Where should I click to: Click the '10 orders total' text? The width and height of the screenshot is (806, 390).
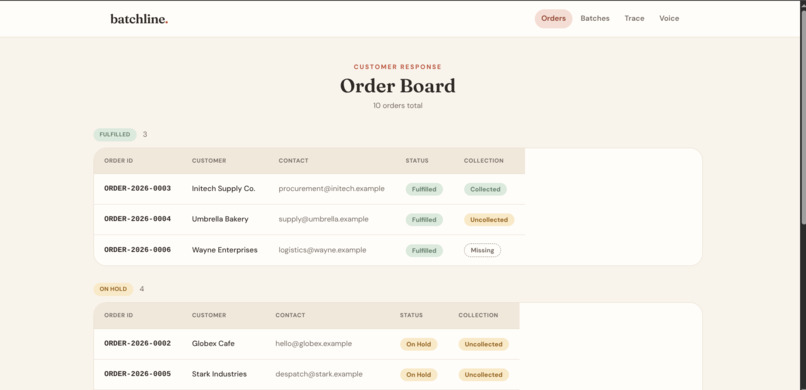point(397,106)
